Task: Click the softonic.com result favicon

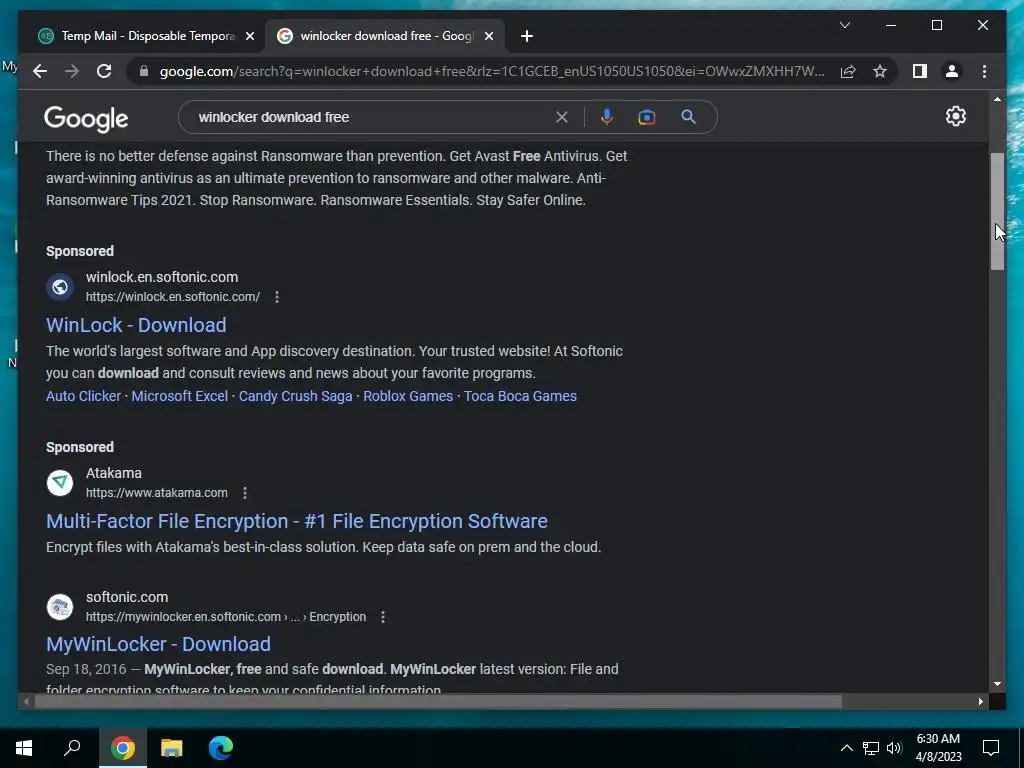Action: (x=60, y=607)
